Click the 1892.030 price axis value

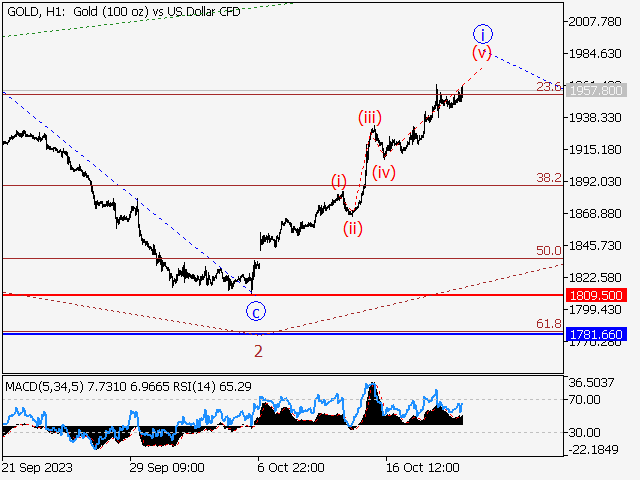(x=595, y=181)
